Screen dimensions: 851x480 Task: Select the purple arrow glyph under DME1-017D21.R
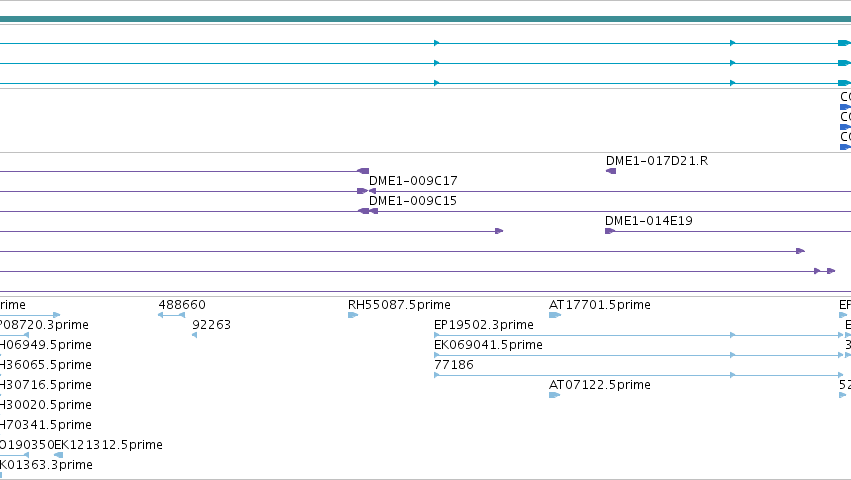point(611,171)
